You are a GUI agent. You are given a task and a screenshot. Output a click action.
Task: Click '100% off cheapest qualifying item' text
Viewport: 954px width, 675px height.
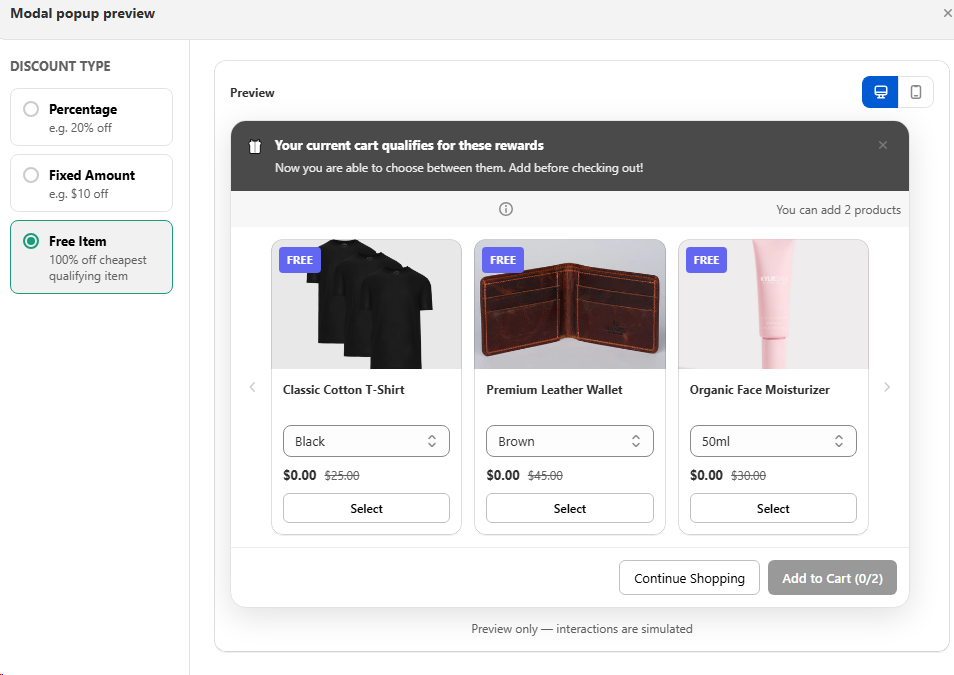[x=97, y=268]
